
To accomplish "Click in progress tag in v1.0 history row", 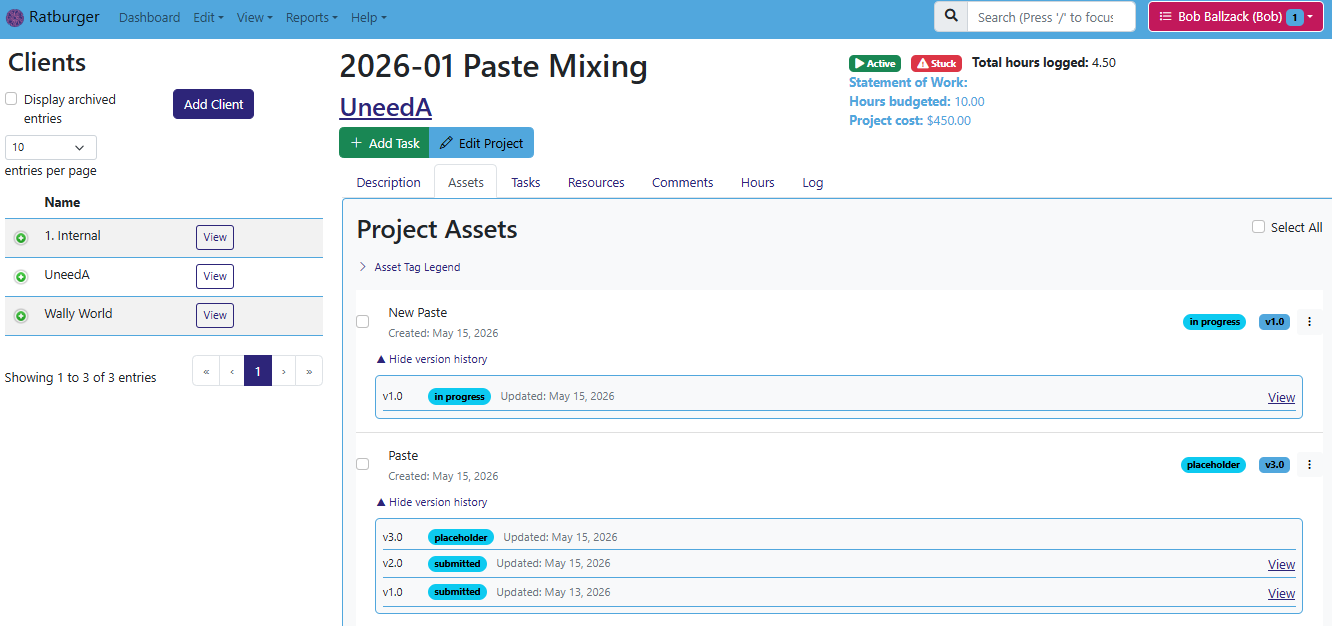I will tap(459, 397).
